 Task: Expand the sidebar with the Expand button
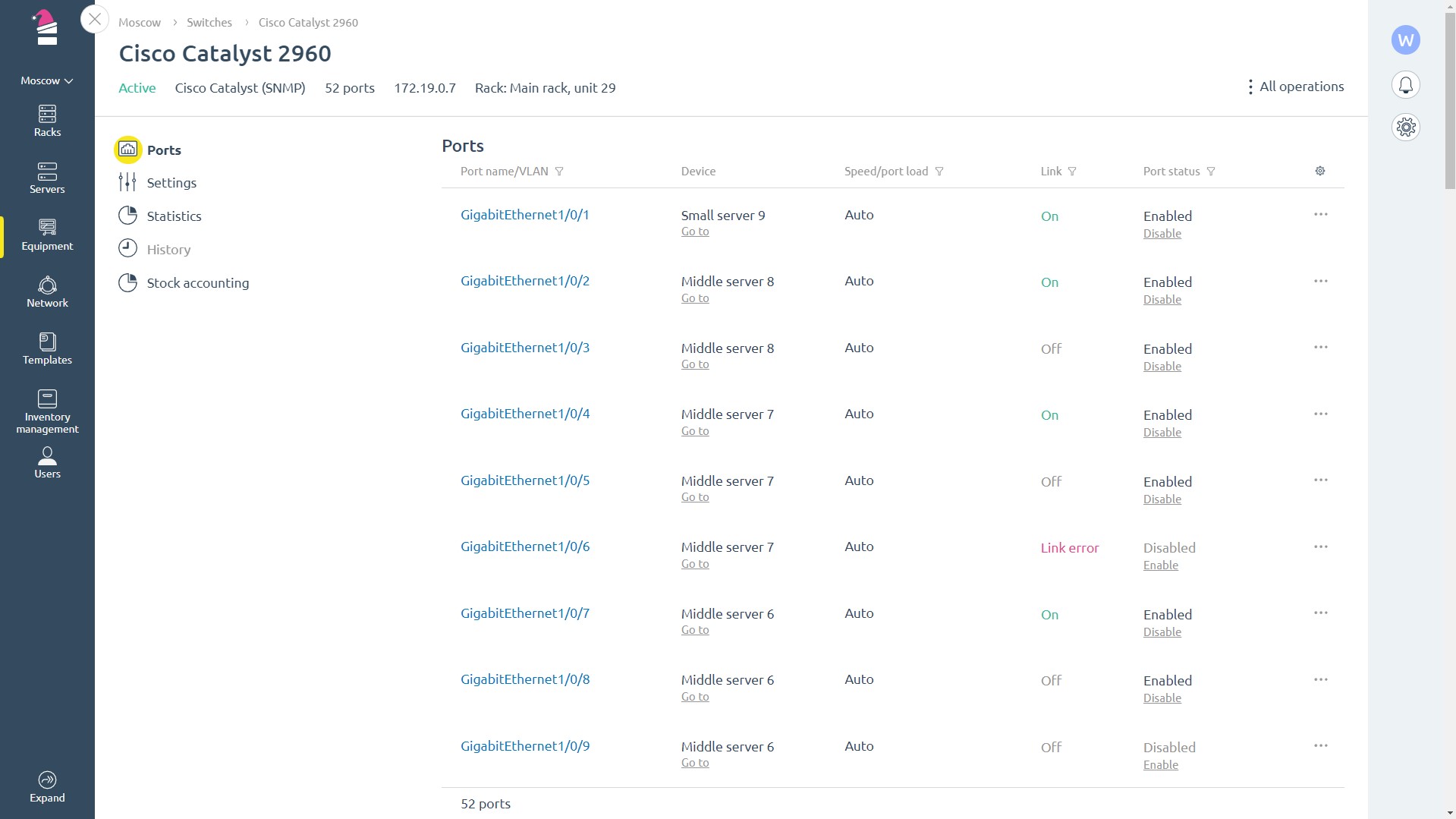47,787
